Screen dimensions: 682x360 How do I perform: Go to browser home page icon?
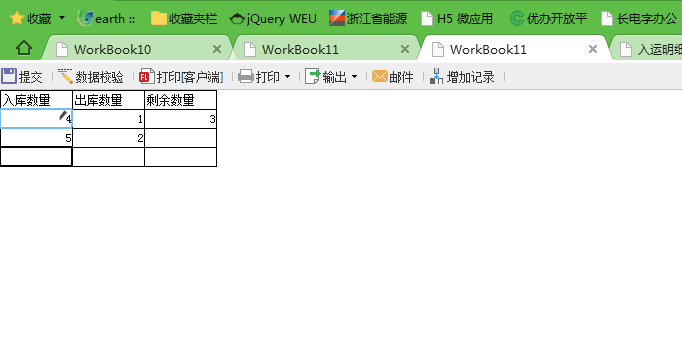(x=24, y=48)
